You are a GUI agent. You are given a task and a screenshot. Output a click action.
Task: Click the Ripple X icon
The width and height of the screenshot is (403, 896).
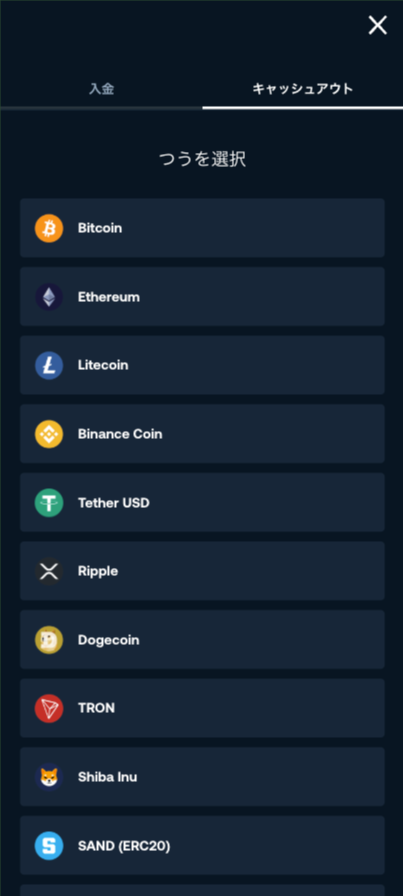pos(49,571)
